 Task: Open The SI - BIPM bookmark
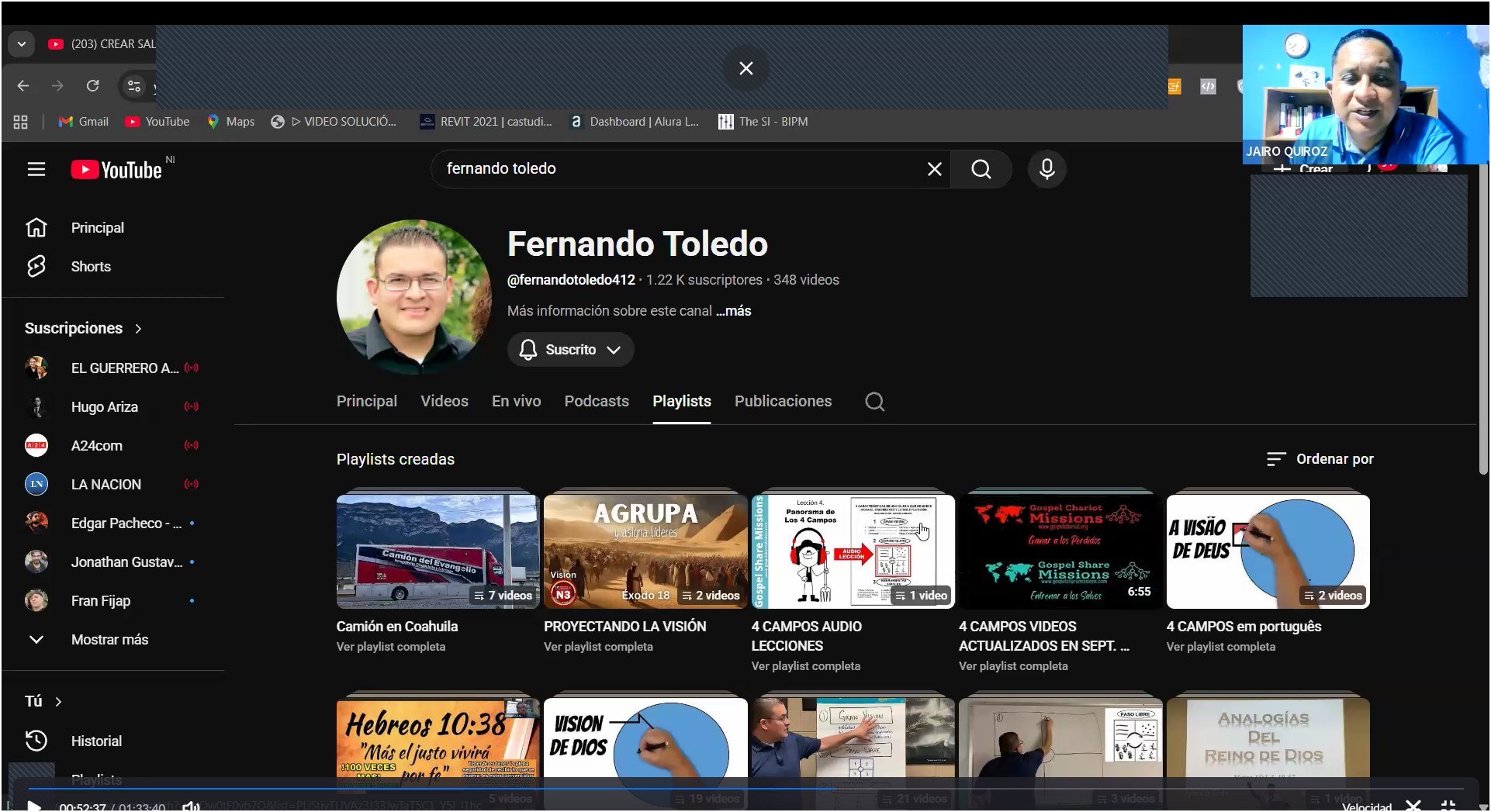pos(763,122)
